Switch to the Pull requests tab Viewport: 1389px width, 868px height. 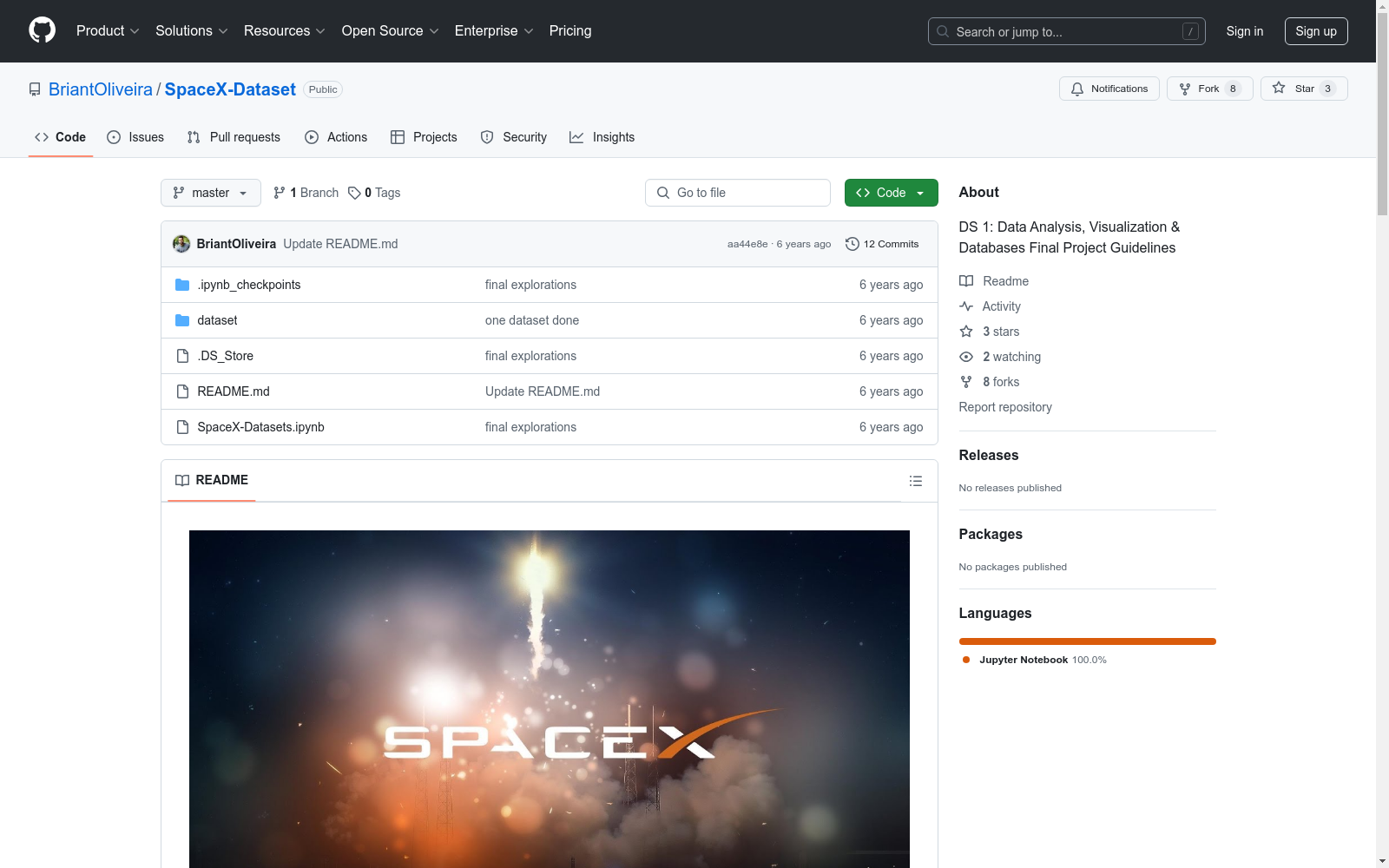click(234, 137)
